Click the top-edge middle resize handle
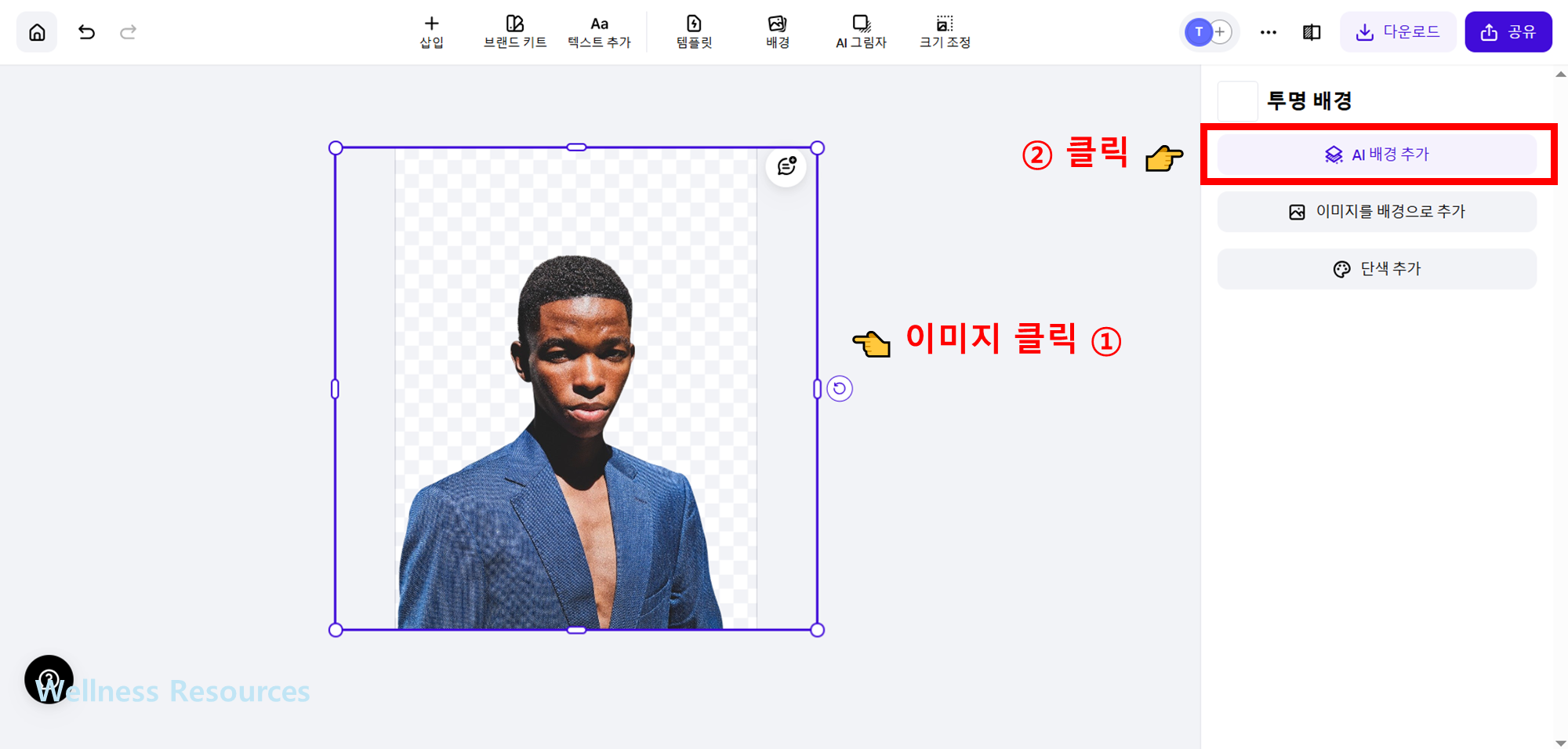 [x=576, y=147]
